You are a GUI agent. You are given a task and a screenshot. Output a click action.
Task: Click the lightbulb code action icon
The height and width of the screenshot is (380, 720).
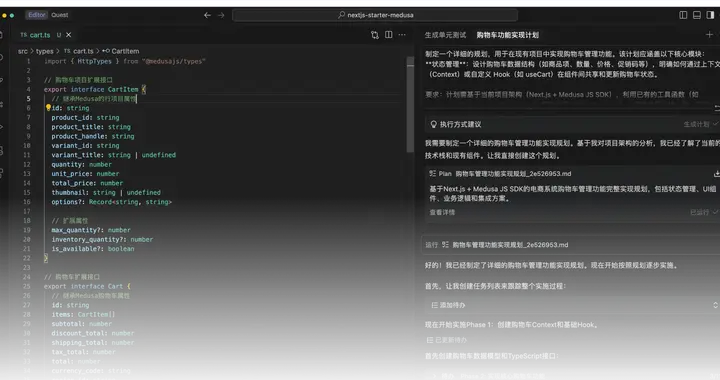tap(48, 108)
